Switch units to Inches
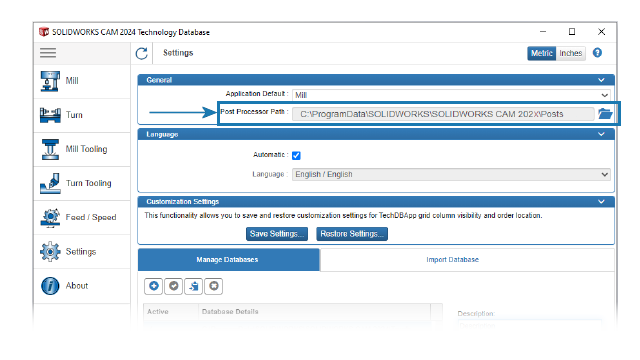The width and height of the screenshot is (640, 360). pos(571,53)
